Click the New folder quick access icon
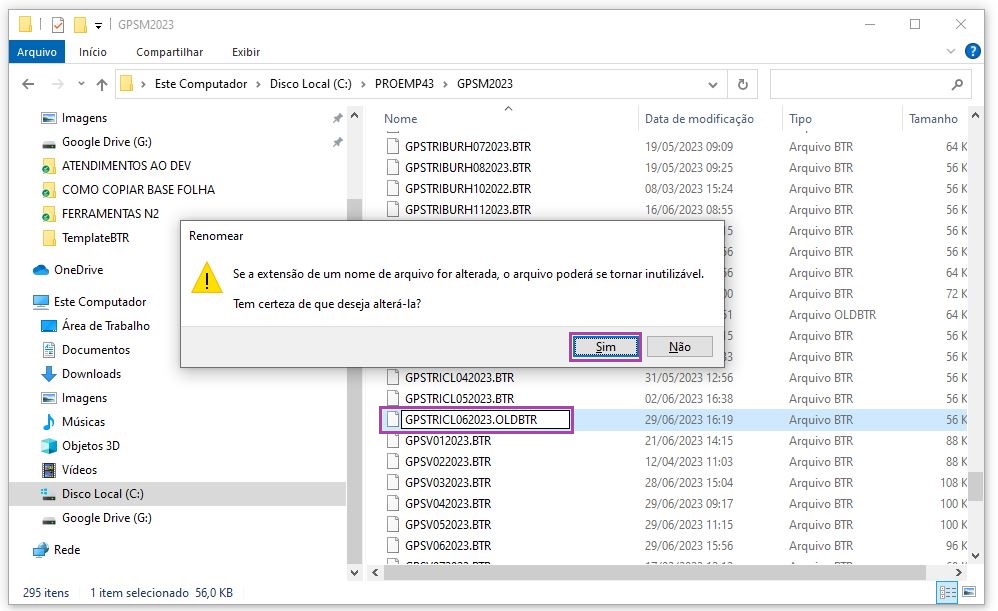 click(x=80, y=25)
